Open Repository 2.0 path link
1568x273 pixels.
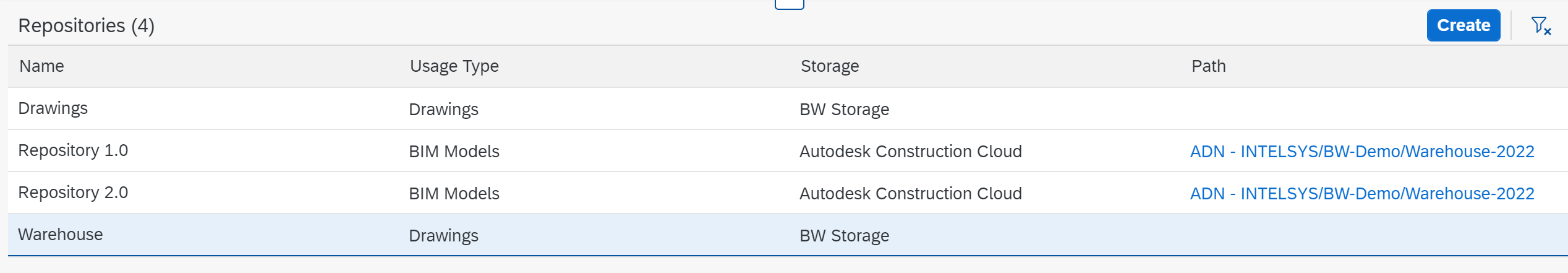pos(1362,194)
